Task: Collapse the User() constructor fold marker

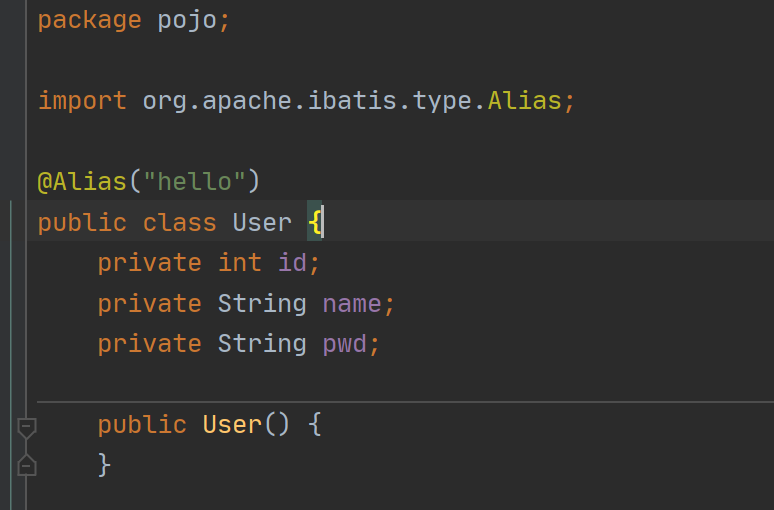Action: pyautogui.click(x=27, y=427)
